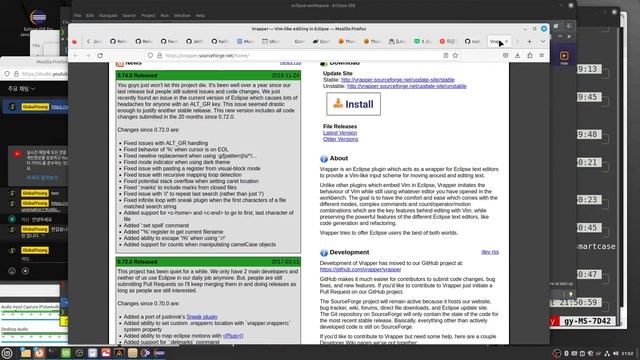Click the news rss link
The height and width of the screenshot is (360, 640).
(290, 62)
